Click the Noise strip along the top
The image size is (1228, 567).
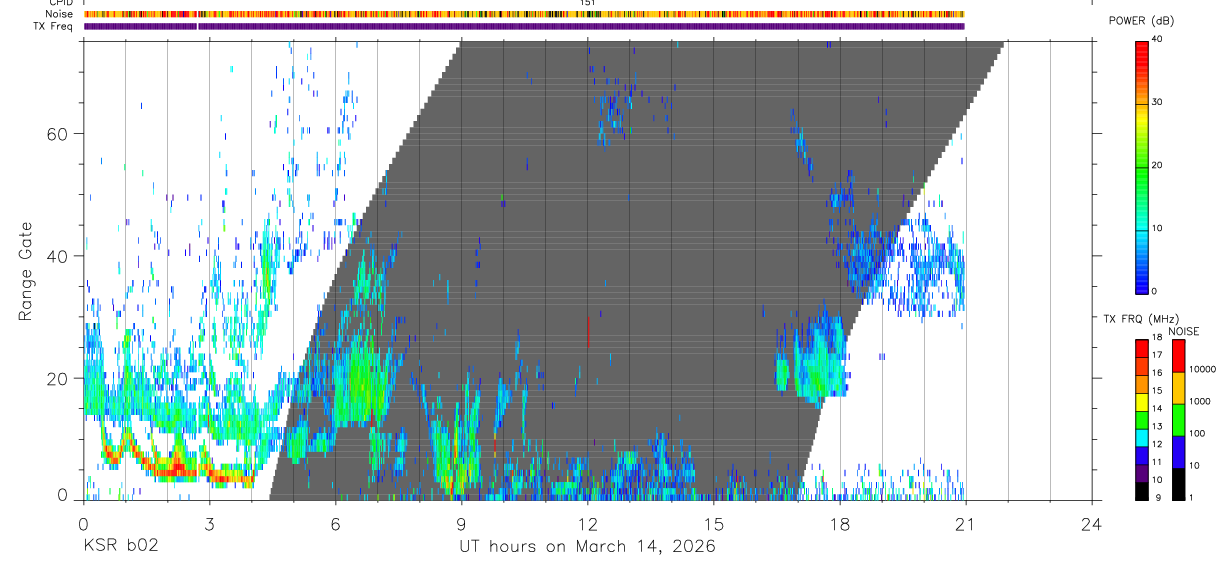(x=524, y=14)
